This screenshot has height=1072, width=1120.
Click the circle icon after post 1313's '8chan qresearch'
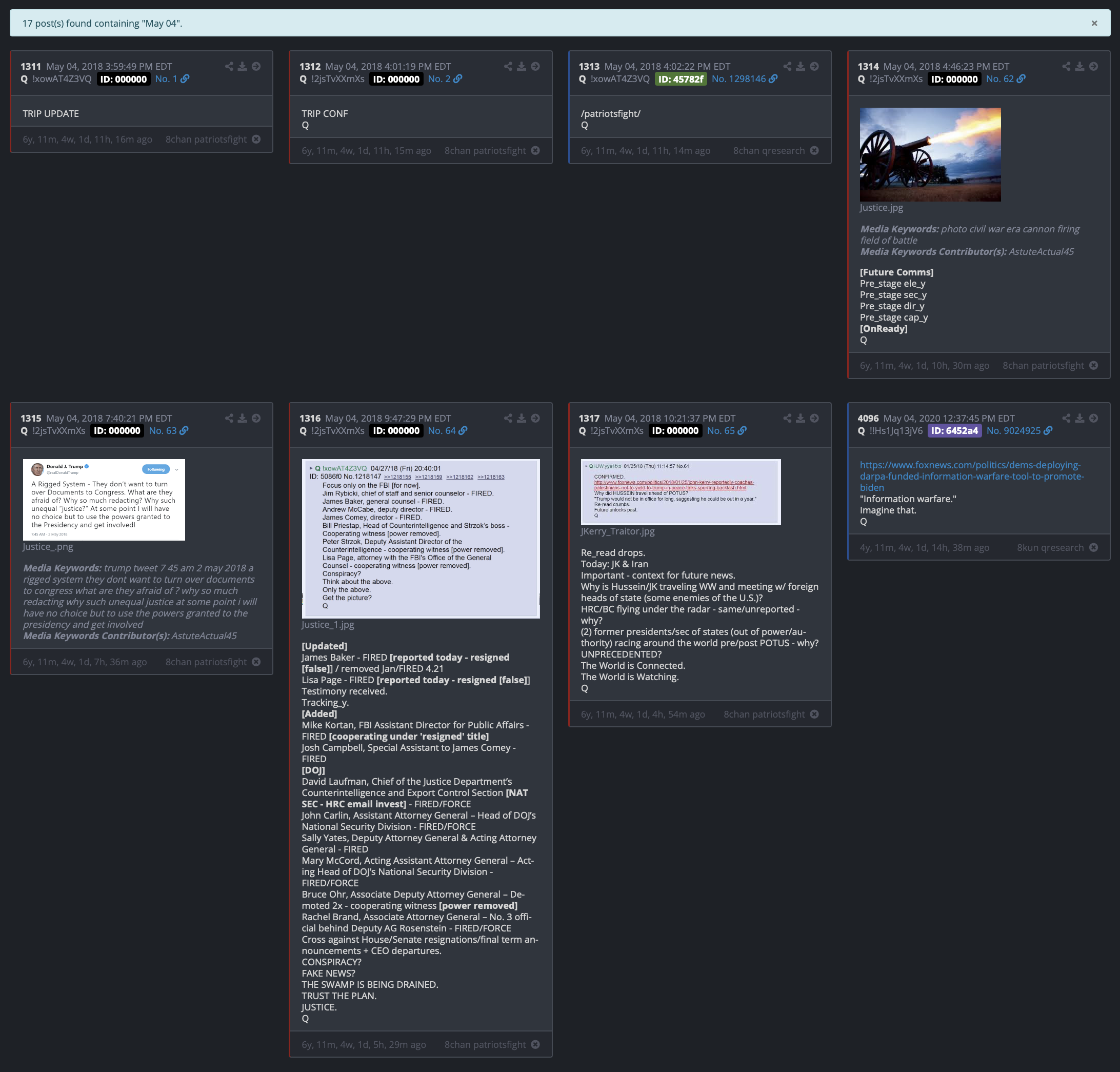pos(814,151)
